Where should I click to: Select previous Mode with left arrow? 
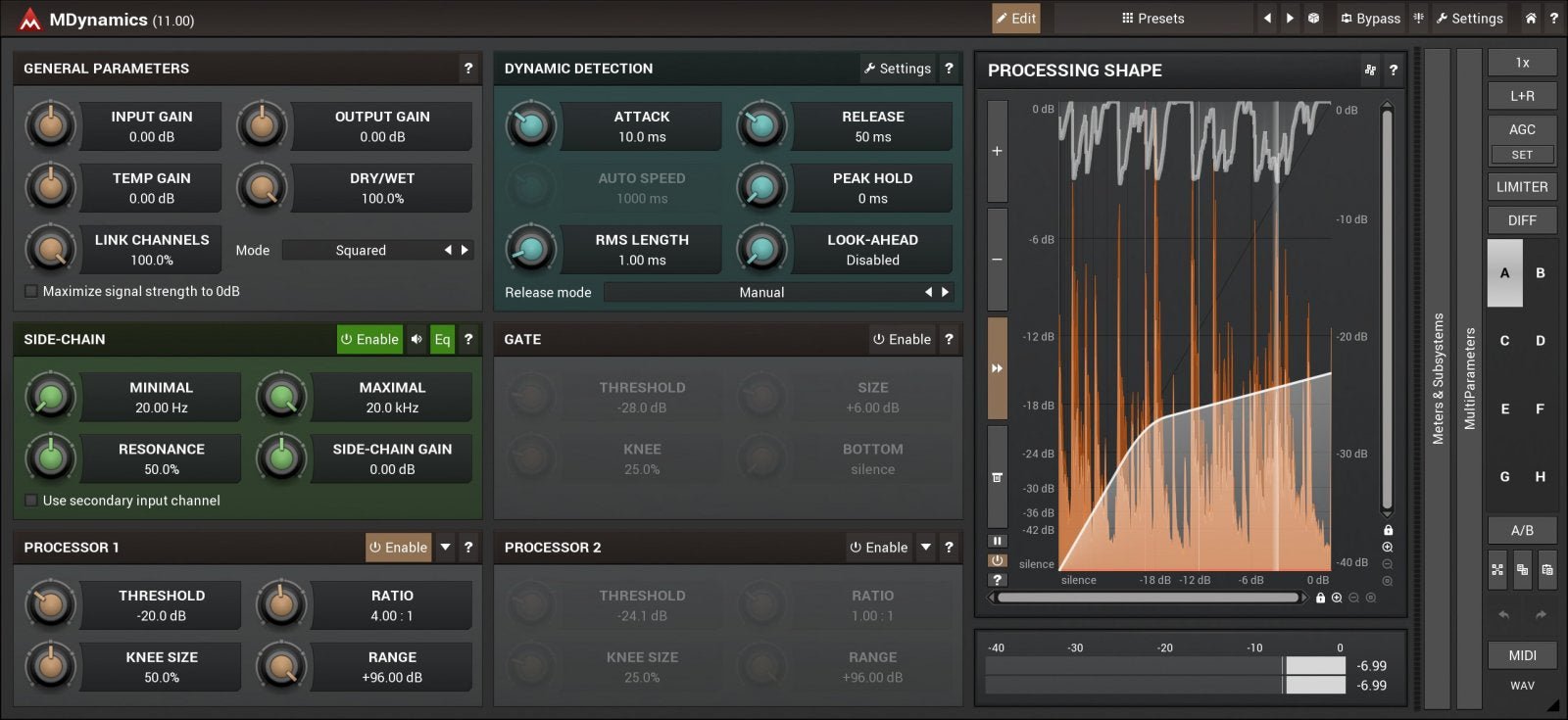(448, 250)
